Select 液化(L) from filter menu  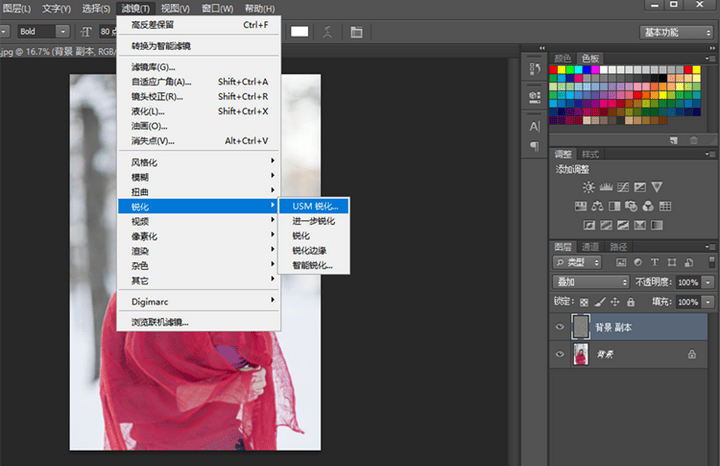[199, 111]
